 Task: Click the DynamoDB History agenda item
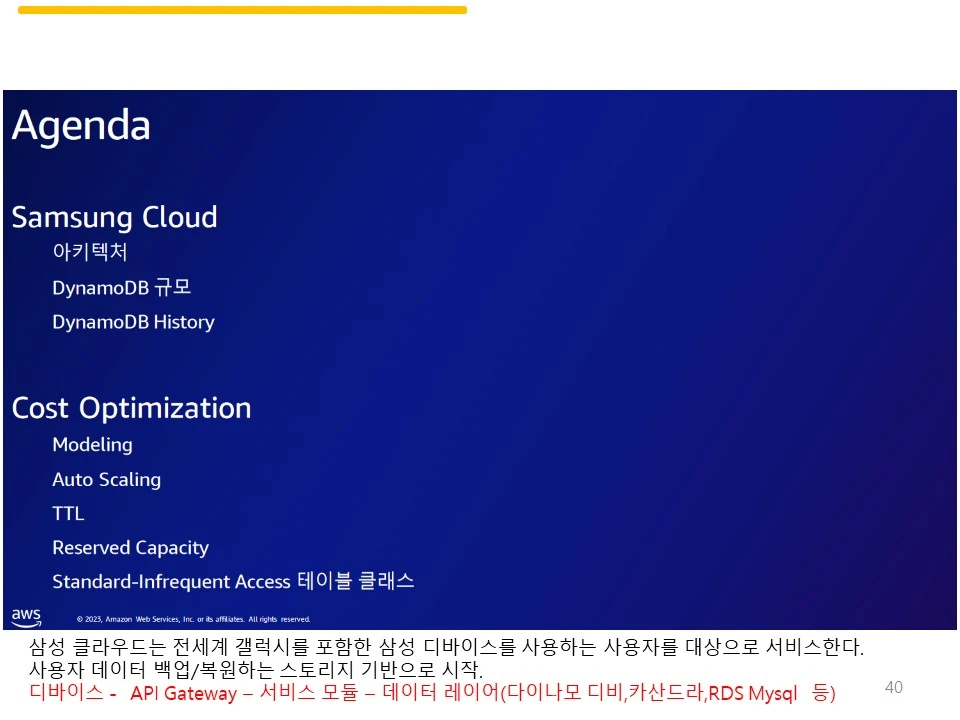[133, 322]
